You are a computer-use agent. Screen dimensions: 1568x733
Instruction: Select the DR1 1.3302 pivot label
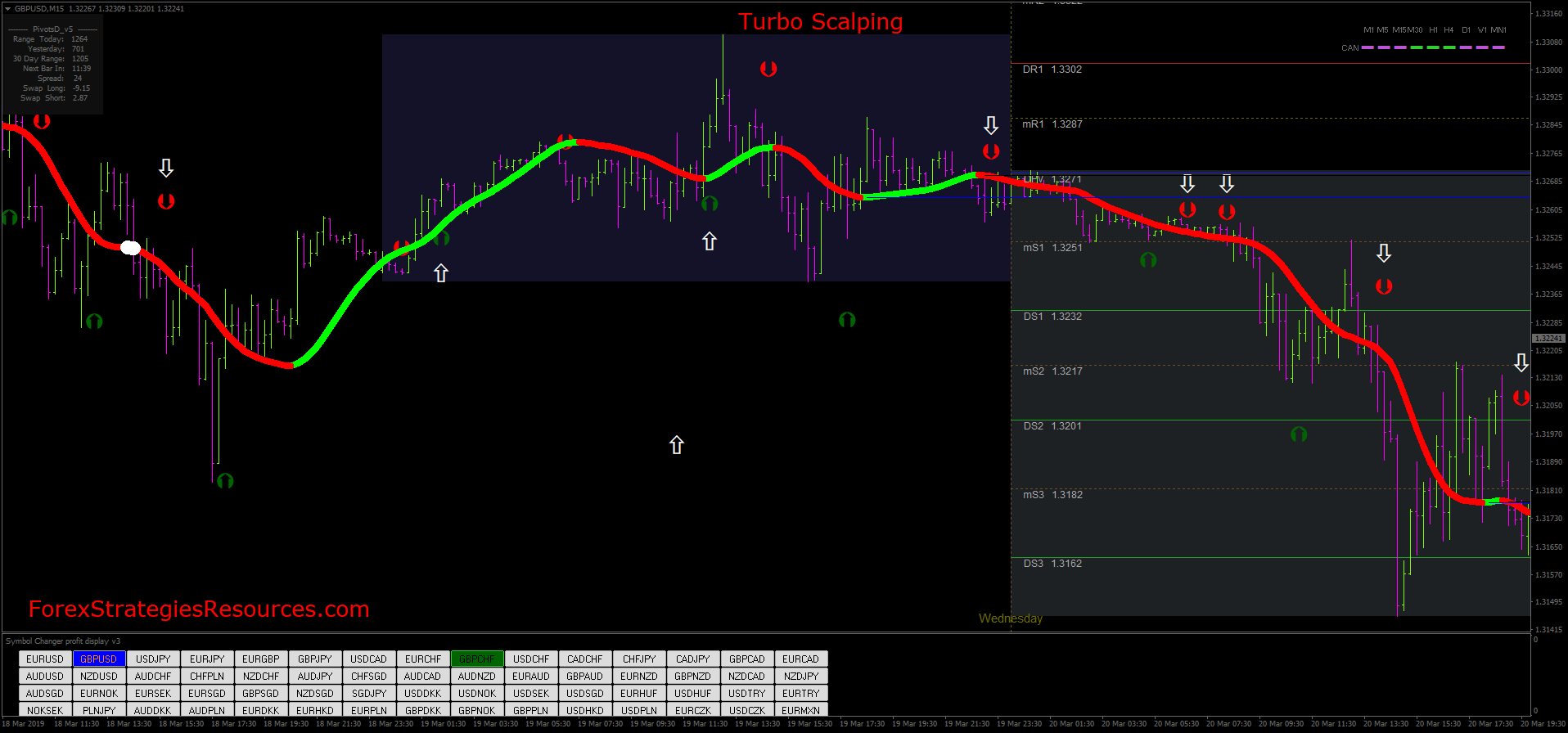[1052, 70]
